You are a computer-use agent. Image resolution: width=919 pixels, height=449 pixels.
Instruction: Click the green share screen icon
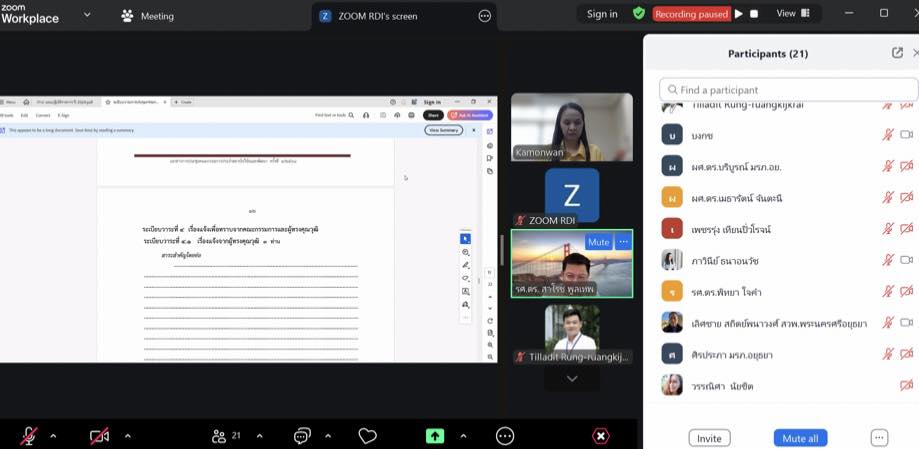(x=435, y=436)
